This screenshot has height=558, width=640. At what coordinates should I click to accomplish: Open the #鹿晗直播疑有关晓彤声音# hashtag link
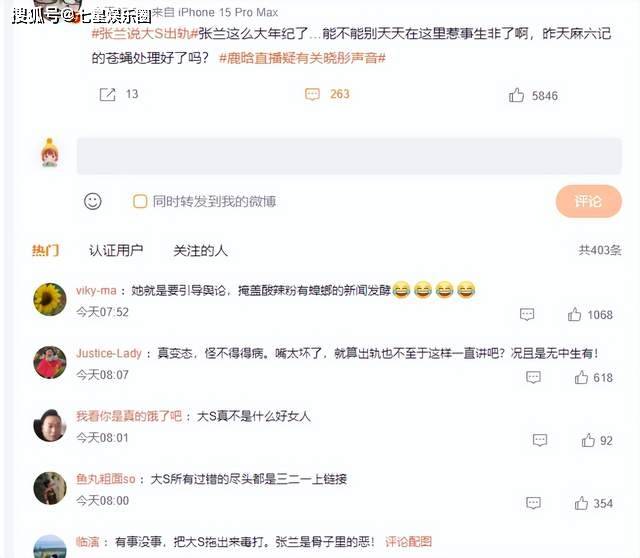(302, 58)
